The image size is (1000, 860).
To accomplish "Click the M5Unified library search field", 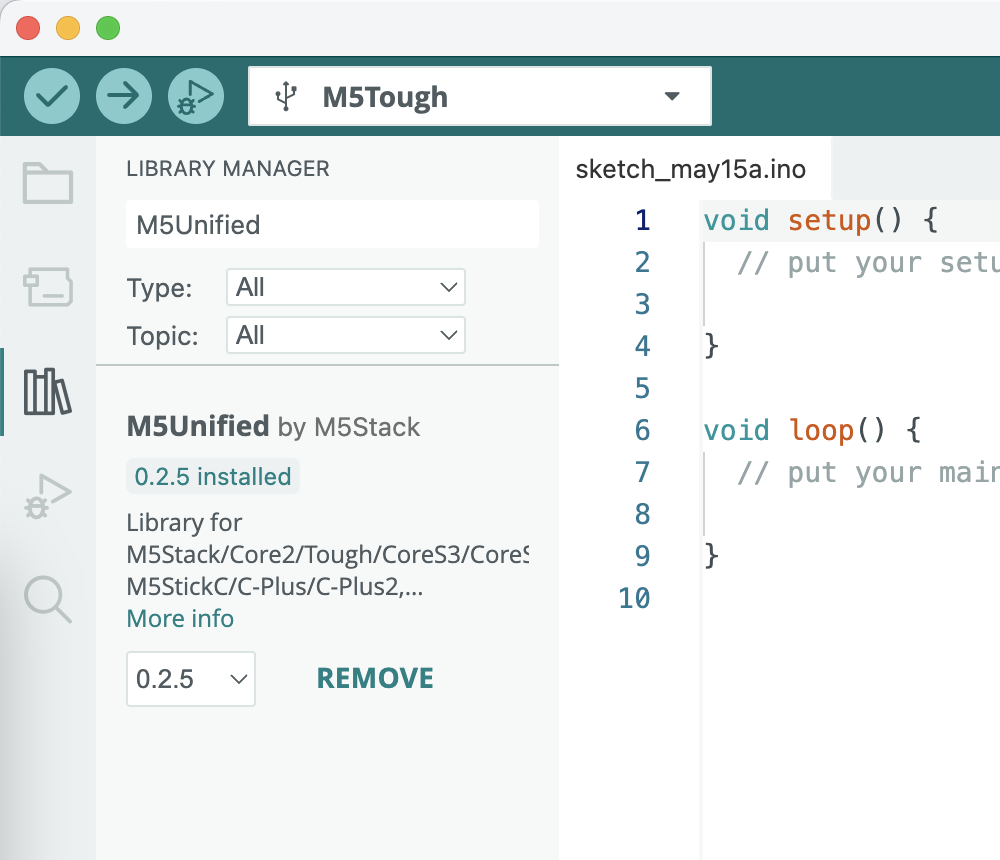I will [332, 225].
